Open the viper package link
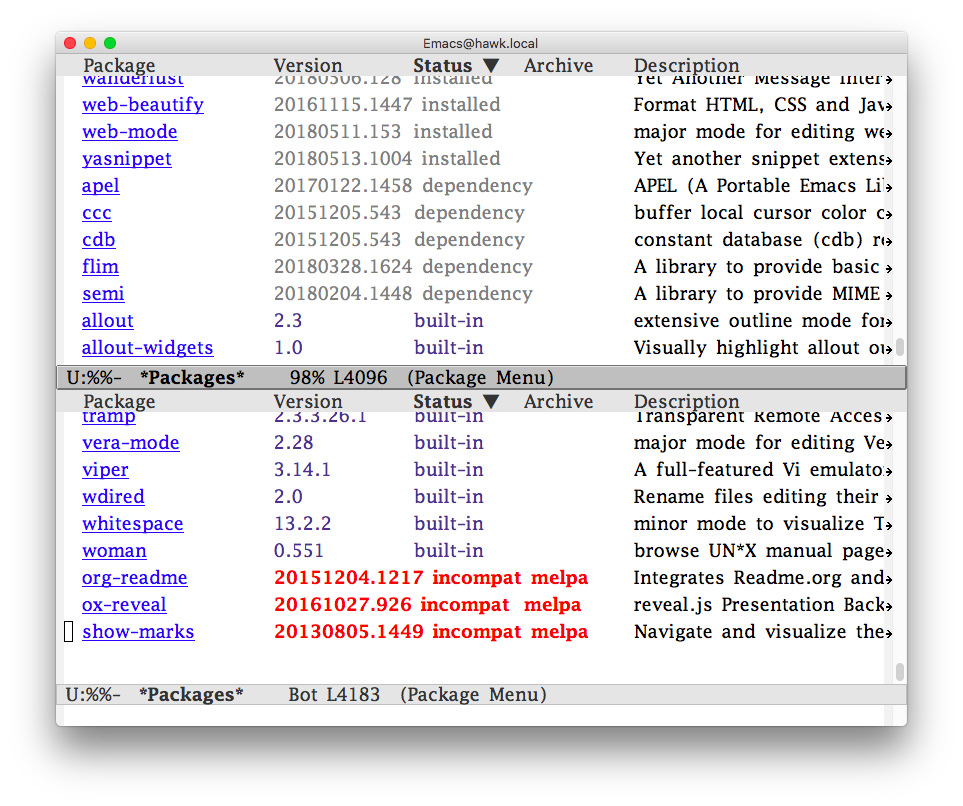 click(105, 469)
